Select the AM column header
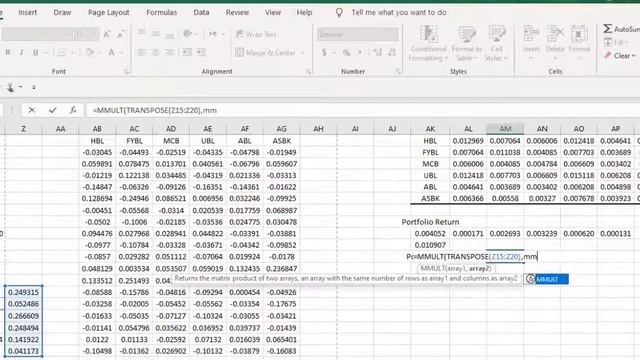Viewport: 640px width, 360px height. (505, 129)
